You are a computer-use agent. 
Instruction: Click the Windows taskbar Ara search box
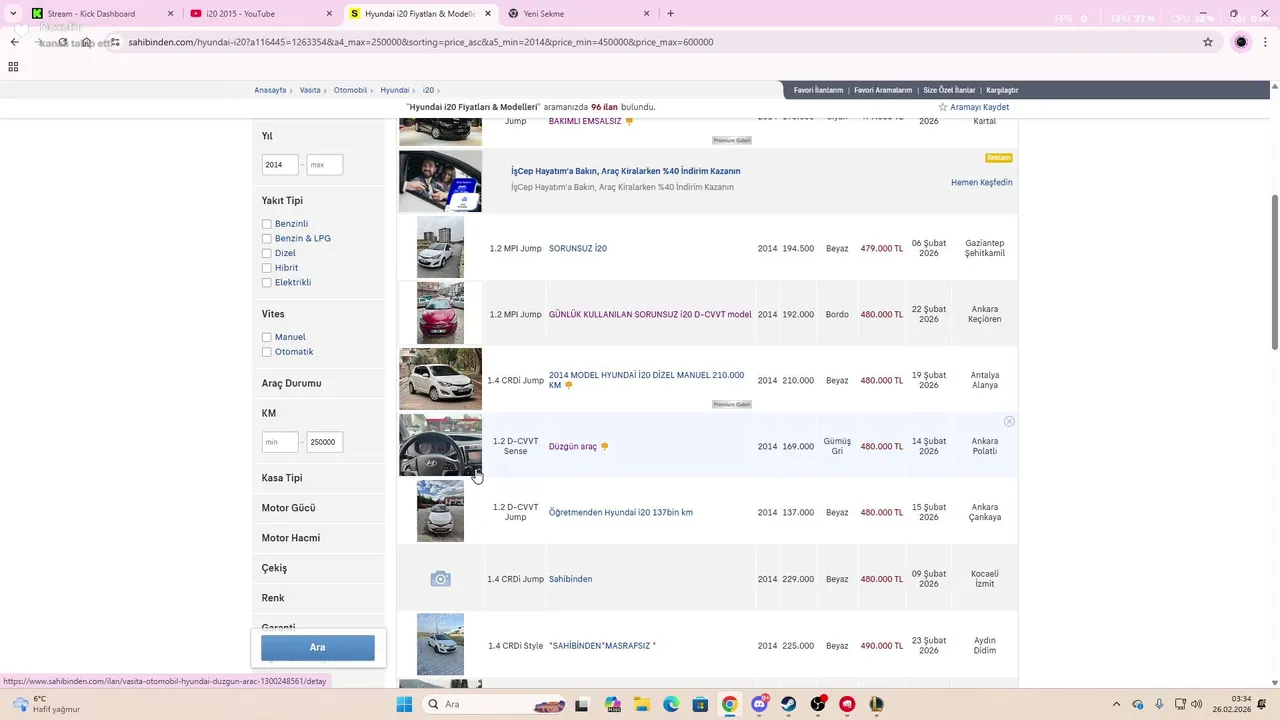coord(496,704)
